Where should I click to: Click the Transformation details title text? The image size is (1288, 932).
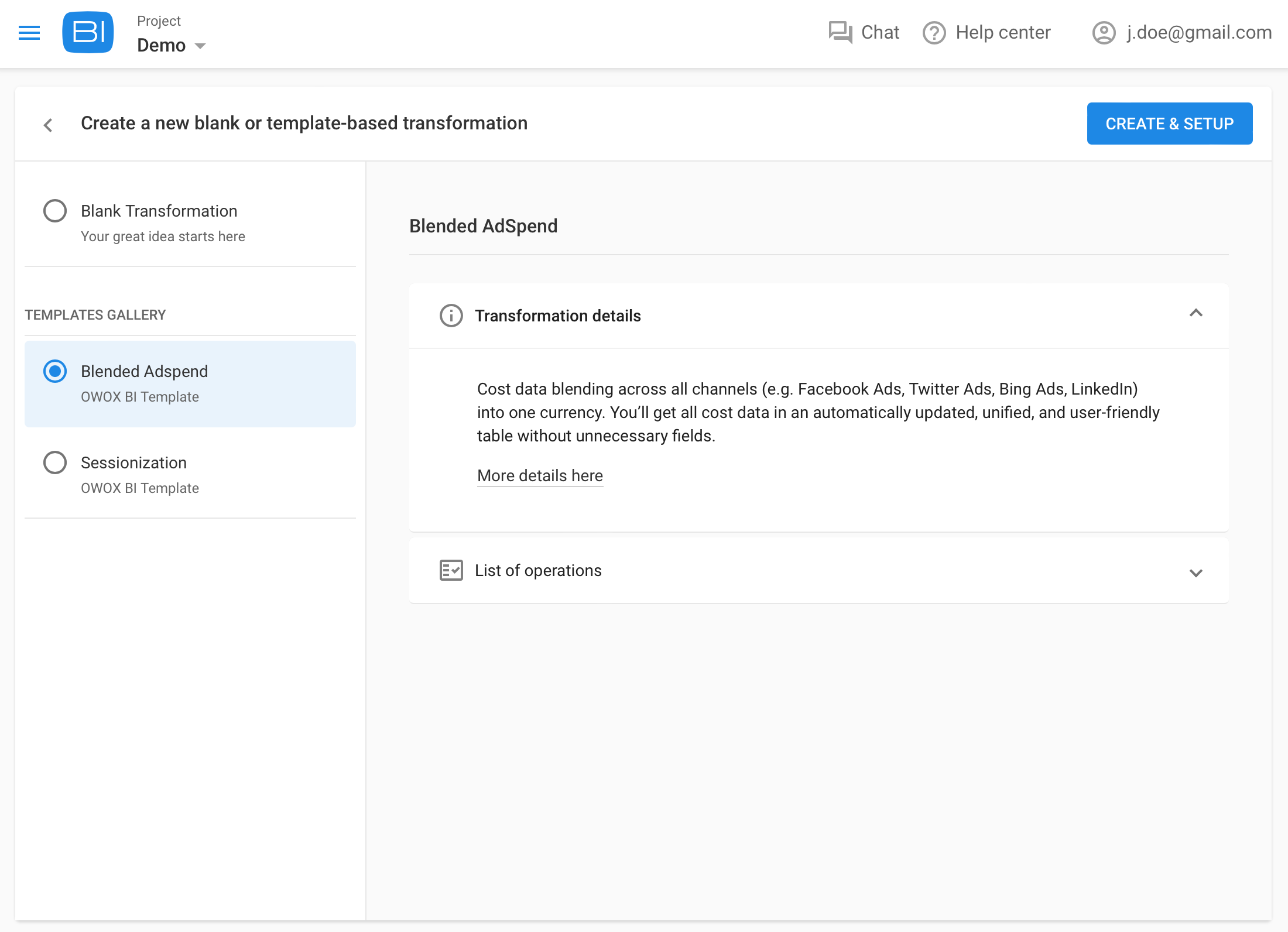pos(557,316)
